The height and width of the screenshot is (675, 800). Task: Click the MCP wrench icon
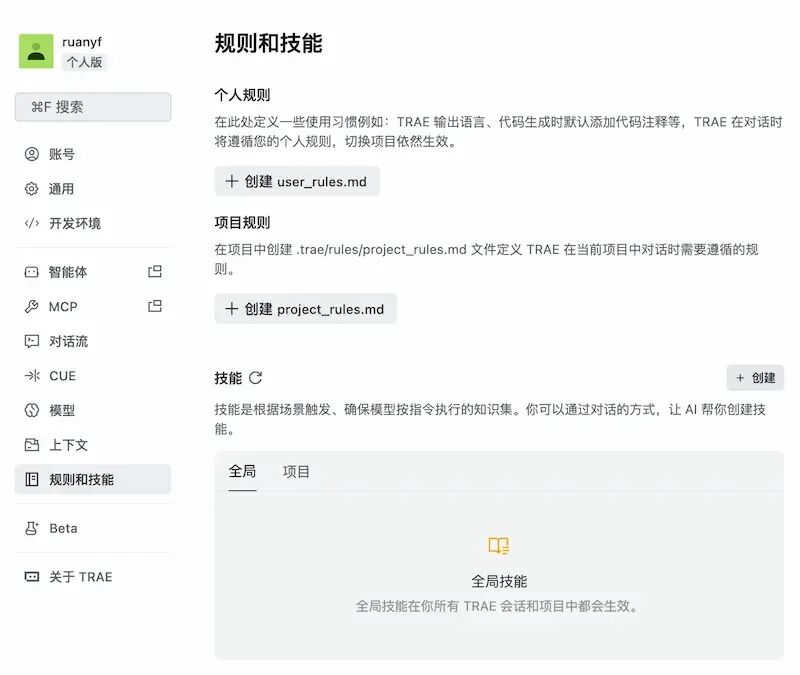click(x=32, y=307)
